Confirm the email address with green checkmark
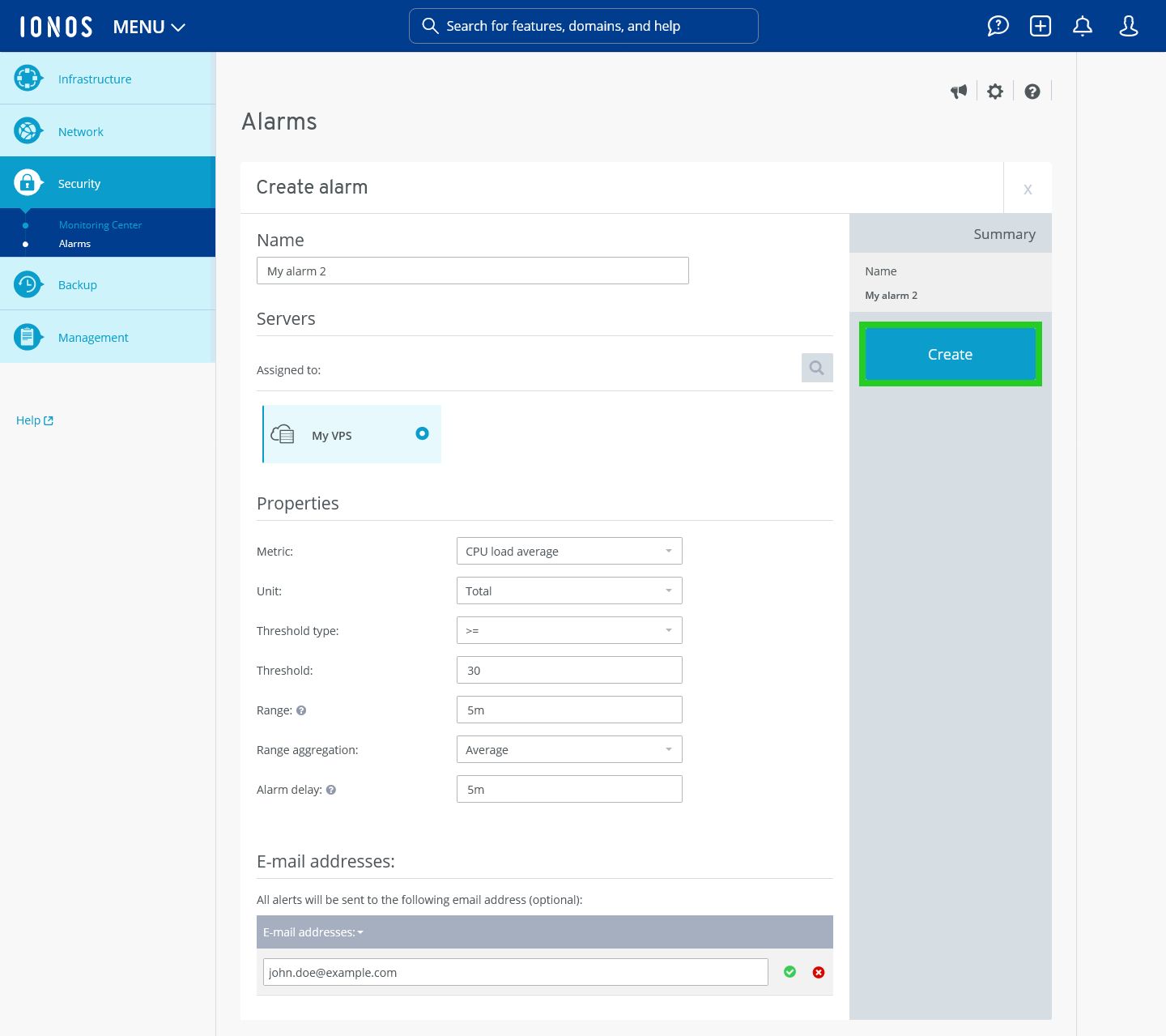Image resolution: width=1166 pixels, height=1036 pixels. pos(789,972)
